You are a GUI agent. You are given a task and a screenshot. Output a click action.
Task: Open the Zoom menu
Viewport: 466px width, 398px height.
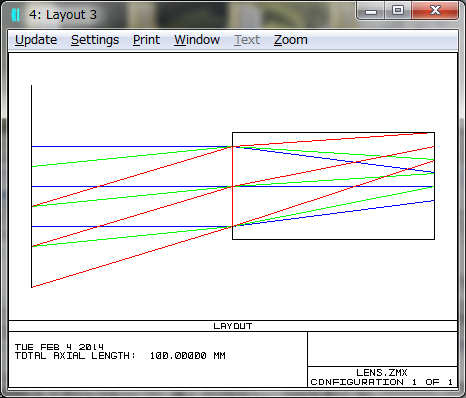pyautogui.click(x=291, y=40)
